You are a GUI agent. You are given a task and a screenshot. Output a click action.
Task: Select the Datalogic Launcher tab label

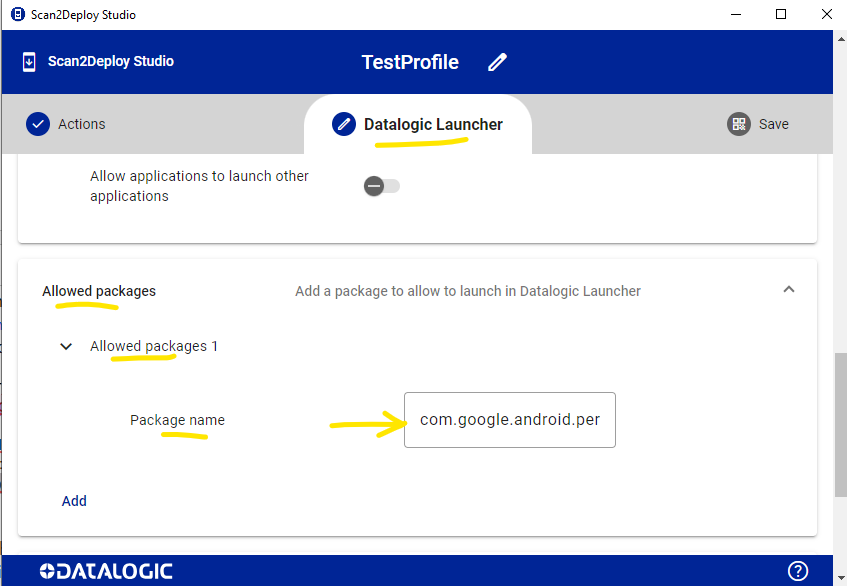[433, 124]
